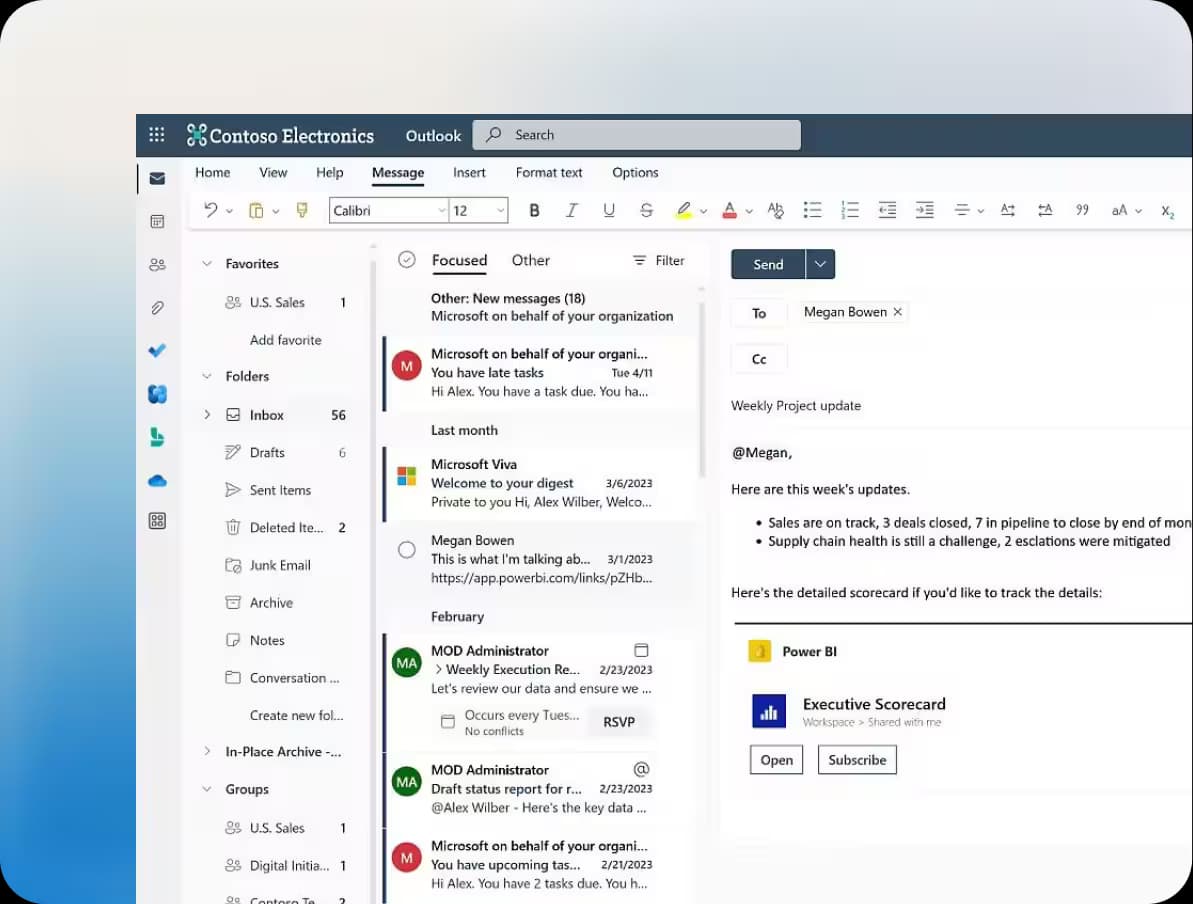This screenshot has height=904, width=1193.
Task: Click the Paste clipboard icon
Action: click(x=256, y=210)
